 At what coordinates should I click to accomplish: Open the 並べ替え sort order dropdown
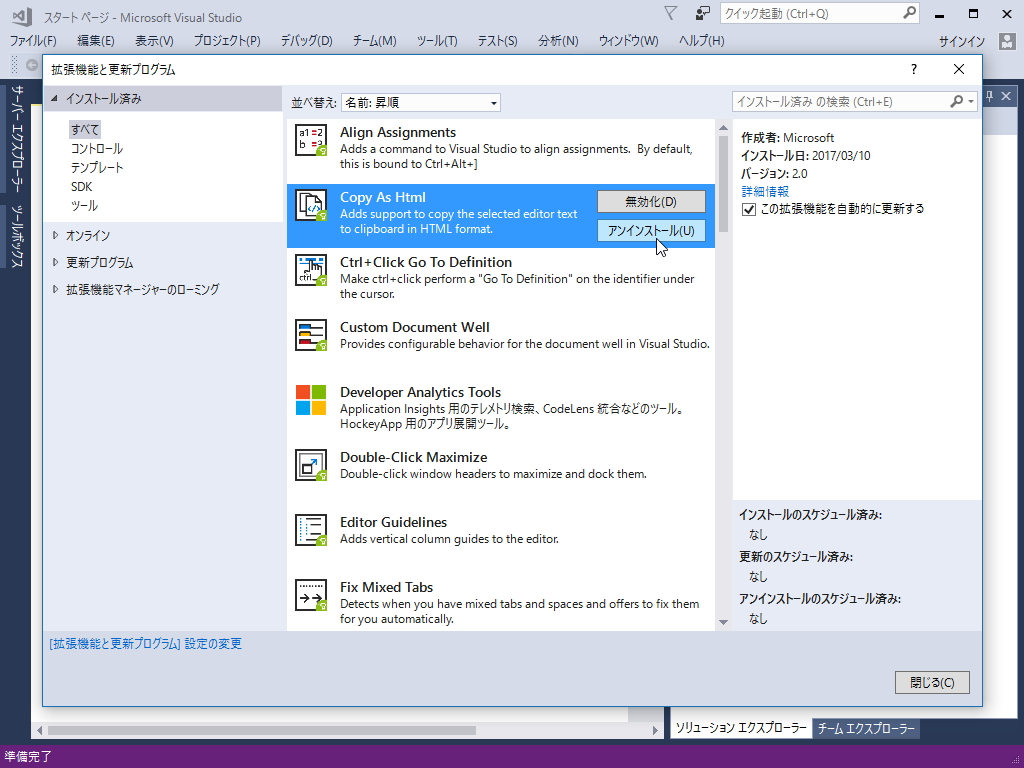coord(421,103)
